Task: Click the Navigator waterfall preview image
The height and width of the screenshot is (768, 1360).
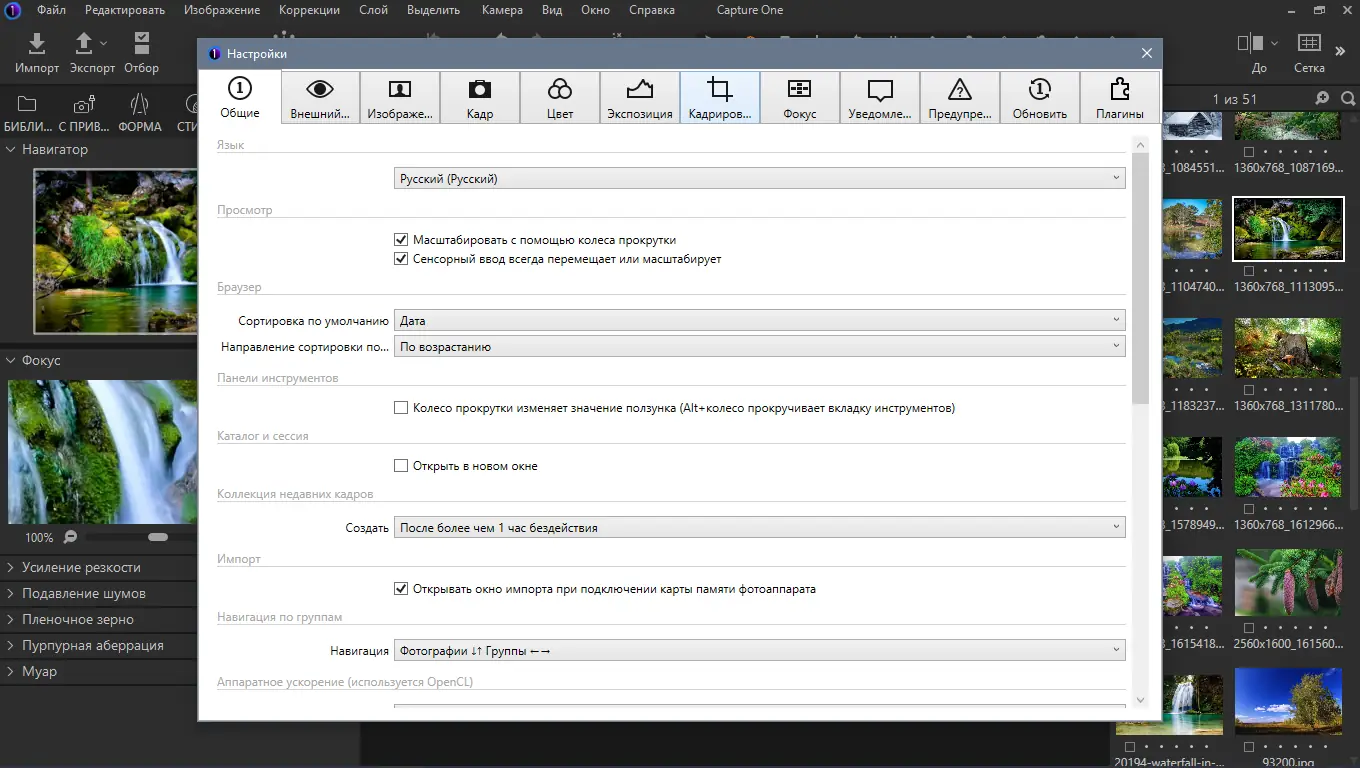Action: tap(116, 250)
